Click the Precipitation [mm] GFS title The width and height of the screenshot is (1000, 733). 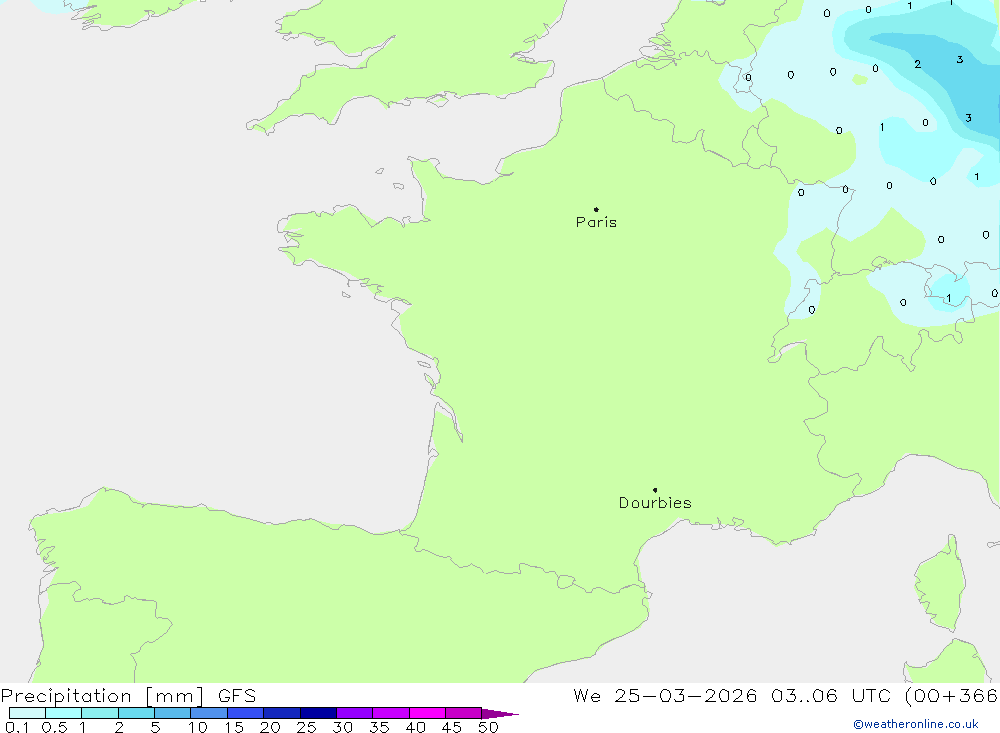pos(128,696)
